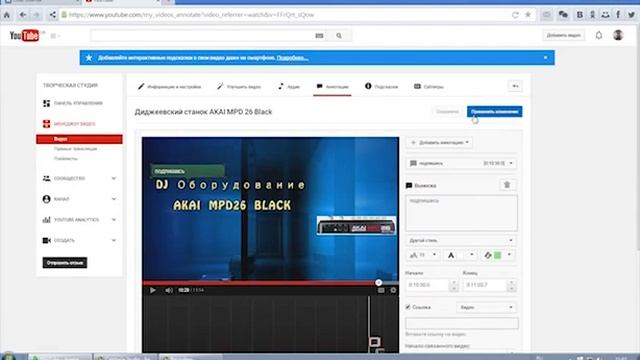Click the Create camera icon
Viewport: 640px width, 360px height.
pyautogui.click(x=47, y=240)
